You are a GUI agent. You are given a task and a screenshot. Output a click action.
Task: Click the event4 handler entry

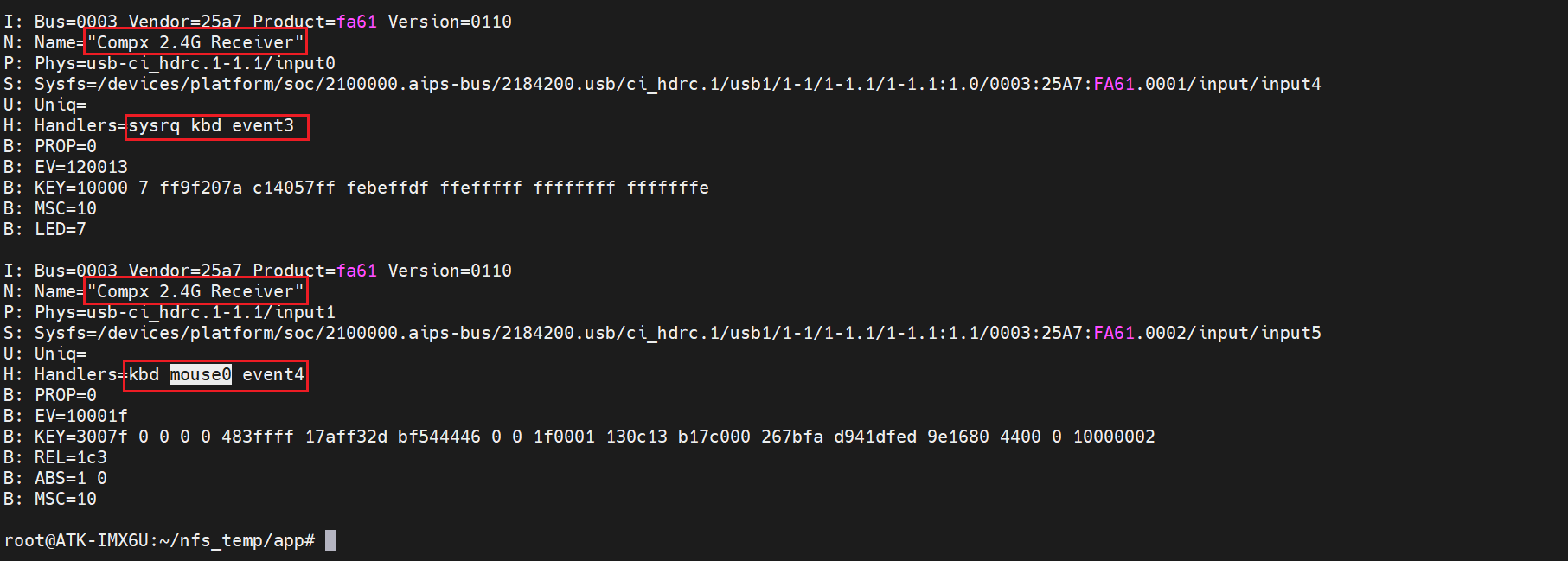pos(273,374)
